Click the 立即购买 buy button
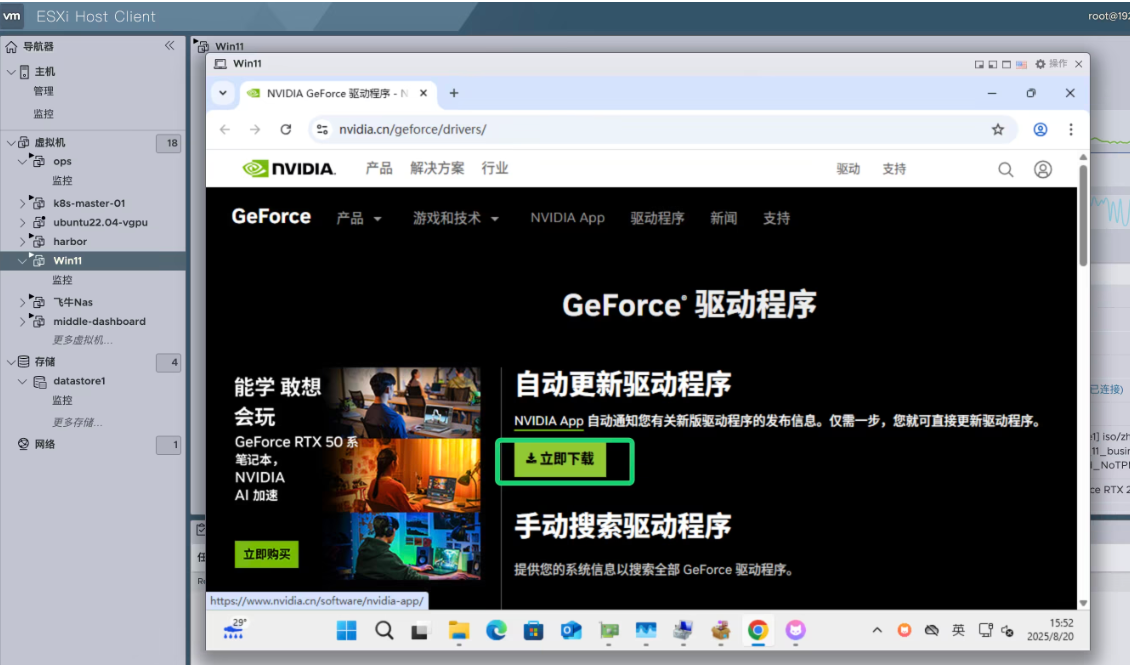1130x665 pixels. (x=266, y=554)
